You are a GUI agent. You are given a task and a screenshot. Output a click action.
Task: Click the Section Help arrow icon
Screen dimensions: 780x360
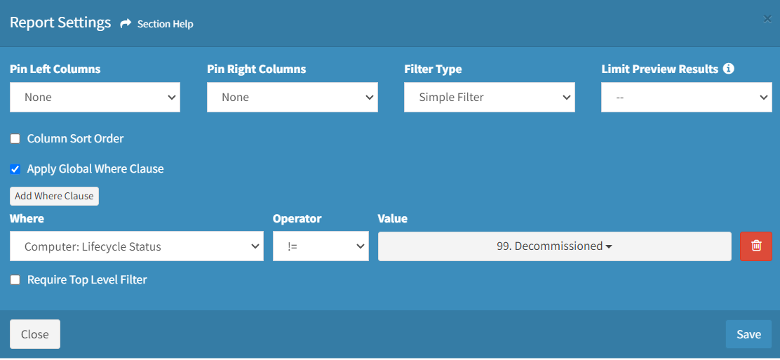(126, 23)
